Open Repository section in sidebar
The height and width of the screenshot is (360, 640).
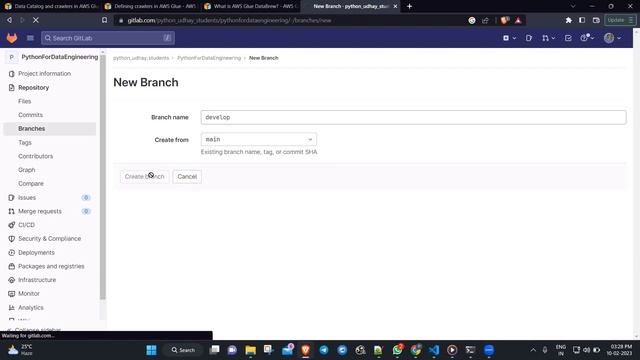[33, 87]
